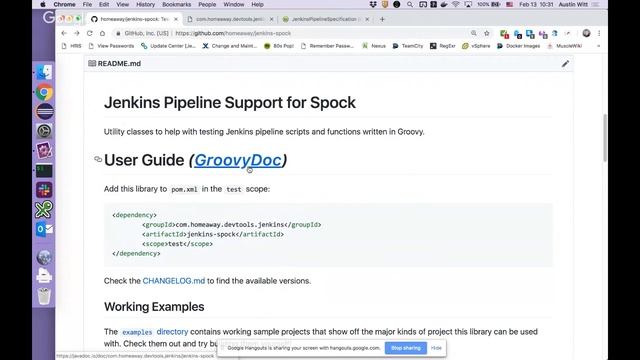The image size is (640, 360).
Task: Open the examples code link
Action: [x=137, y=332]
